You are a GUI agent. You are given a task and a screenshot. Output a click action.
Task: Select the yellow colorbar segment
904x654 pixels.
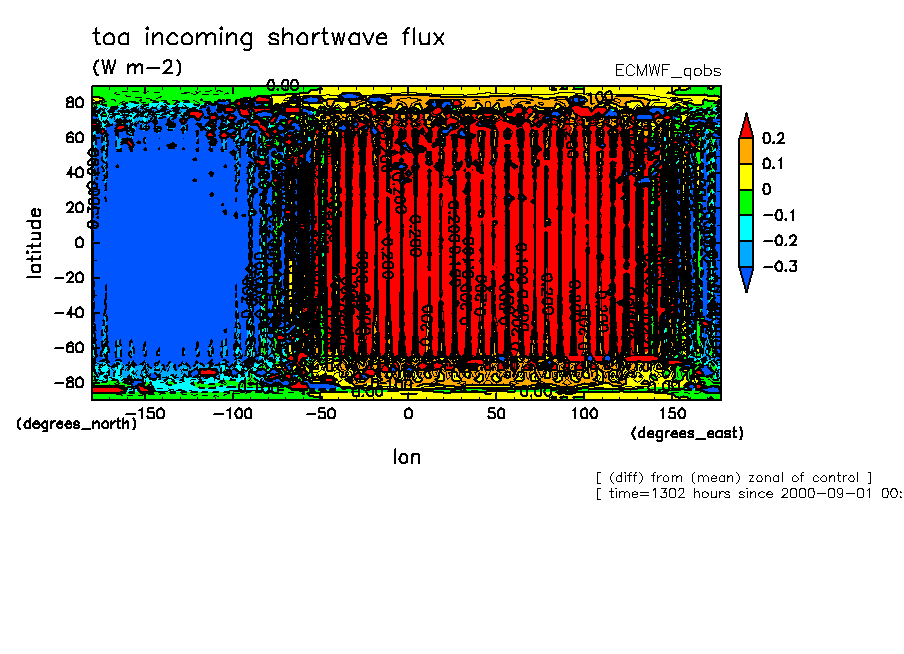click(x=746, y=176)
